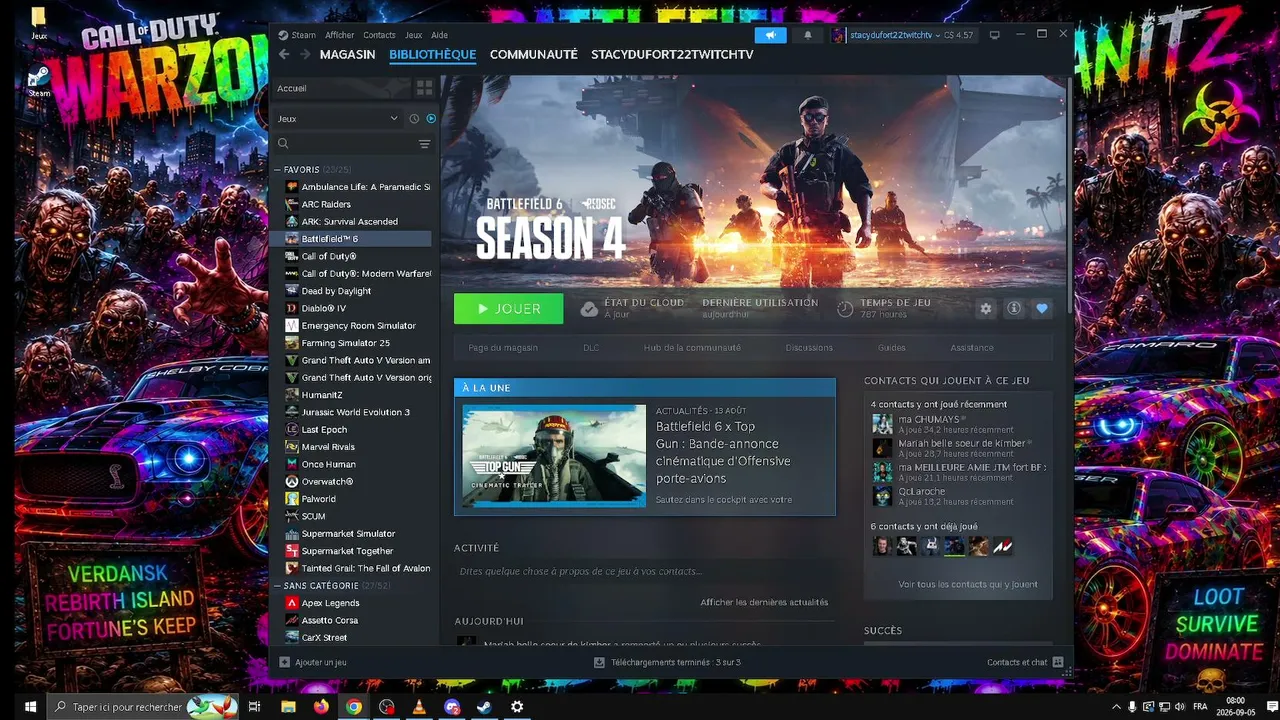1280x720 pixels.
Task: Open Chrome from the taskbar
Action: click(x=354, y=707)
